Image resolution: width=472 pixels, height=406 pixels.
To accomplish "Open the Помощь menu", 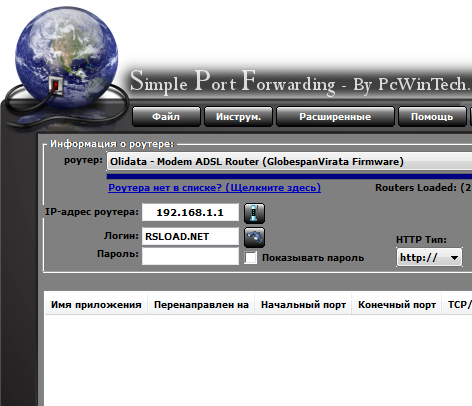I will point(432,117).
